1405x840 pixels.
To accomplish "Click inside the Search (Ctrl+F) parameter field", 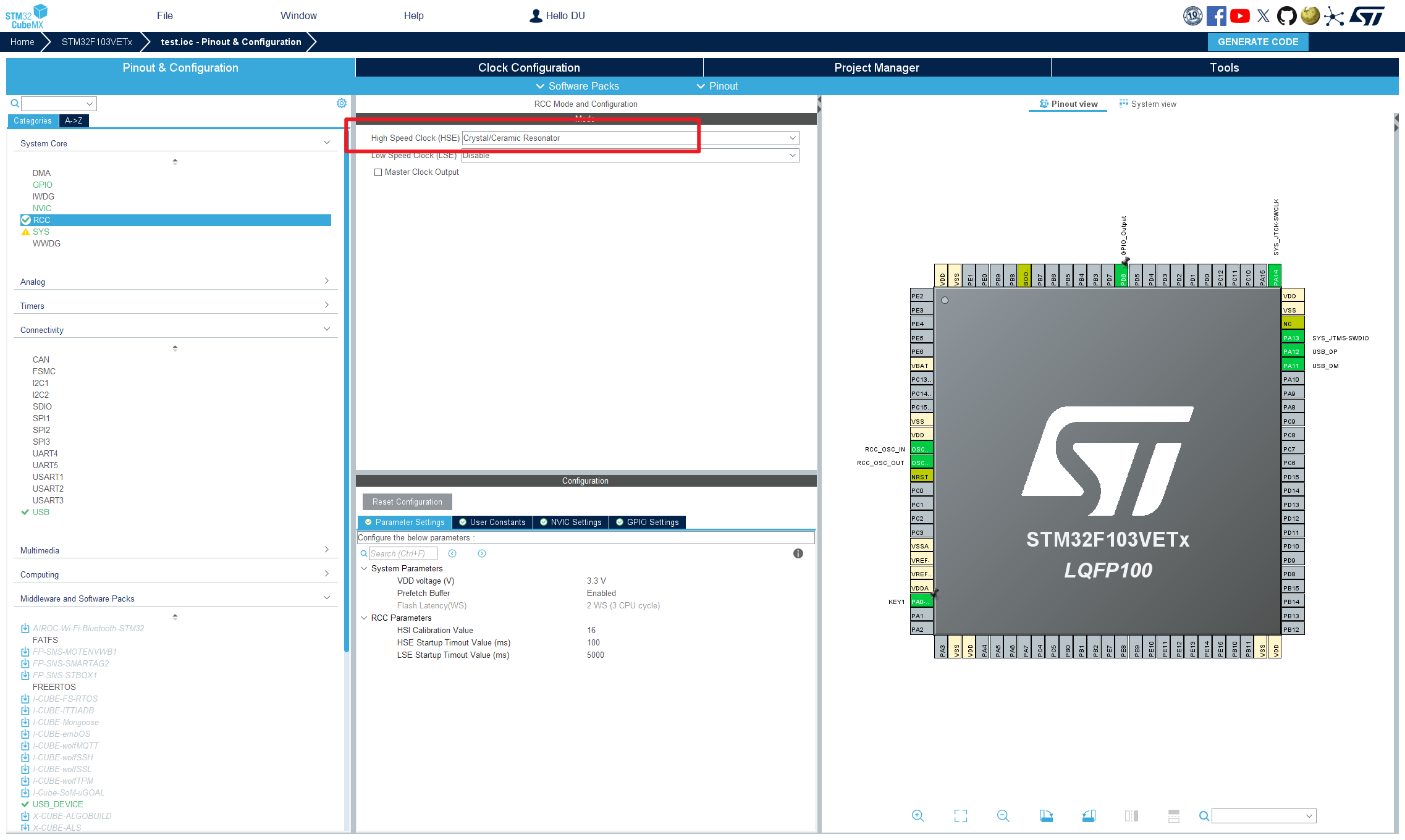I will click(x=402, y=553).
